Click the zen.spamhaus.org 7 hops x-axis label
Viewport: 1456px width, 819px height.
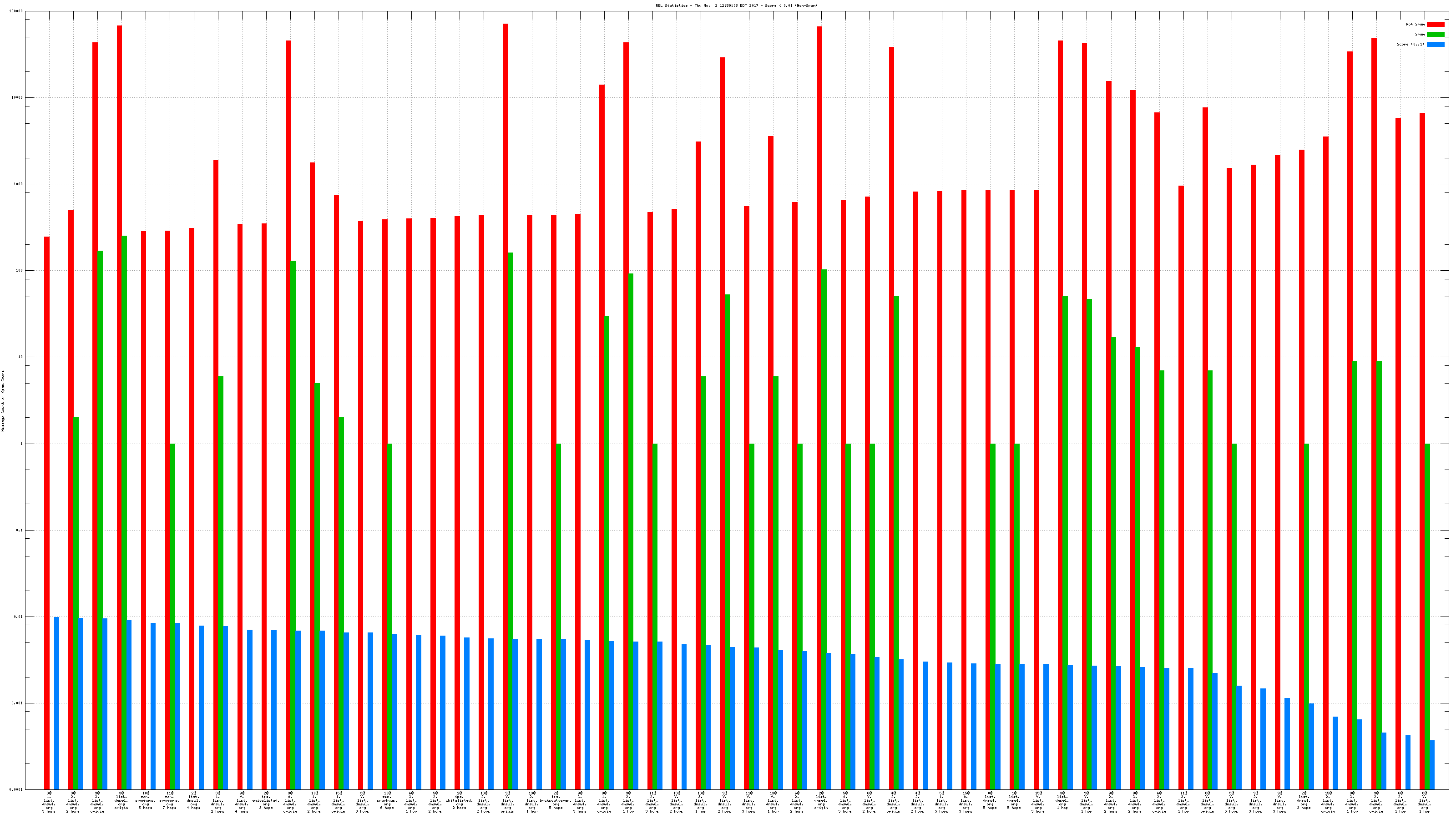coord(170,800)
